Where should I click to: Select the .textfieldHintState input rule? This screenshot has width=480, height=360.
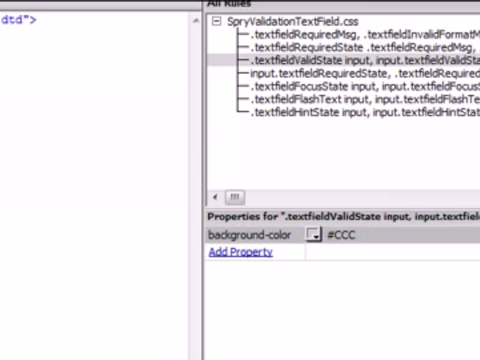point(365,112)
